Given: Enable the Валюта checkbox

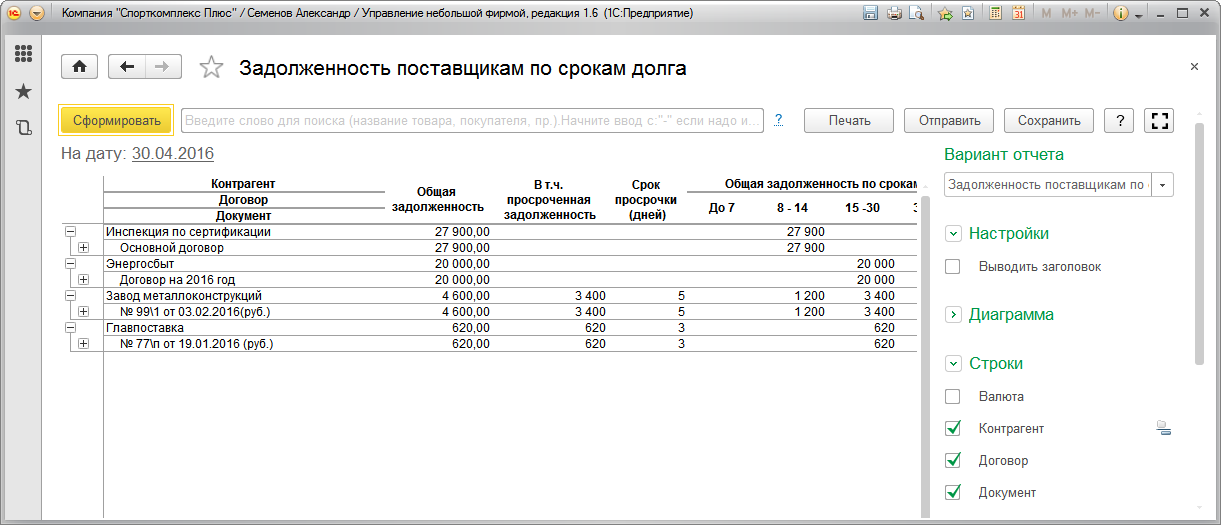Looking at the screenshot, I should (953, 396).
